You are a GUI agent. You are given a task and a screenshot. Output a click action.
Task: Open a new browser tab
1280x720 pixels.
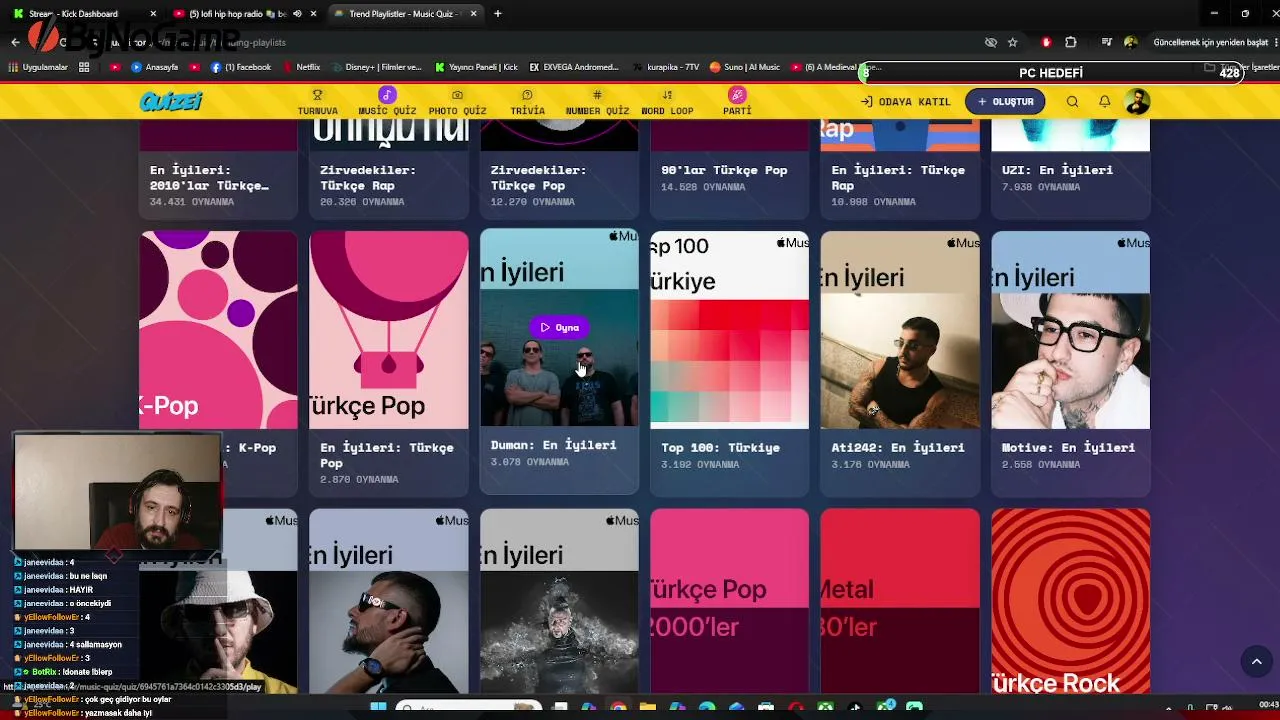click(x=498, y=13)
